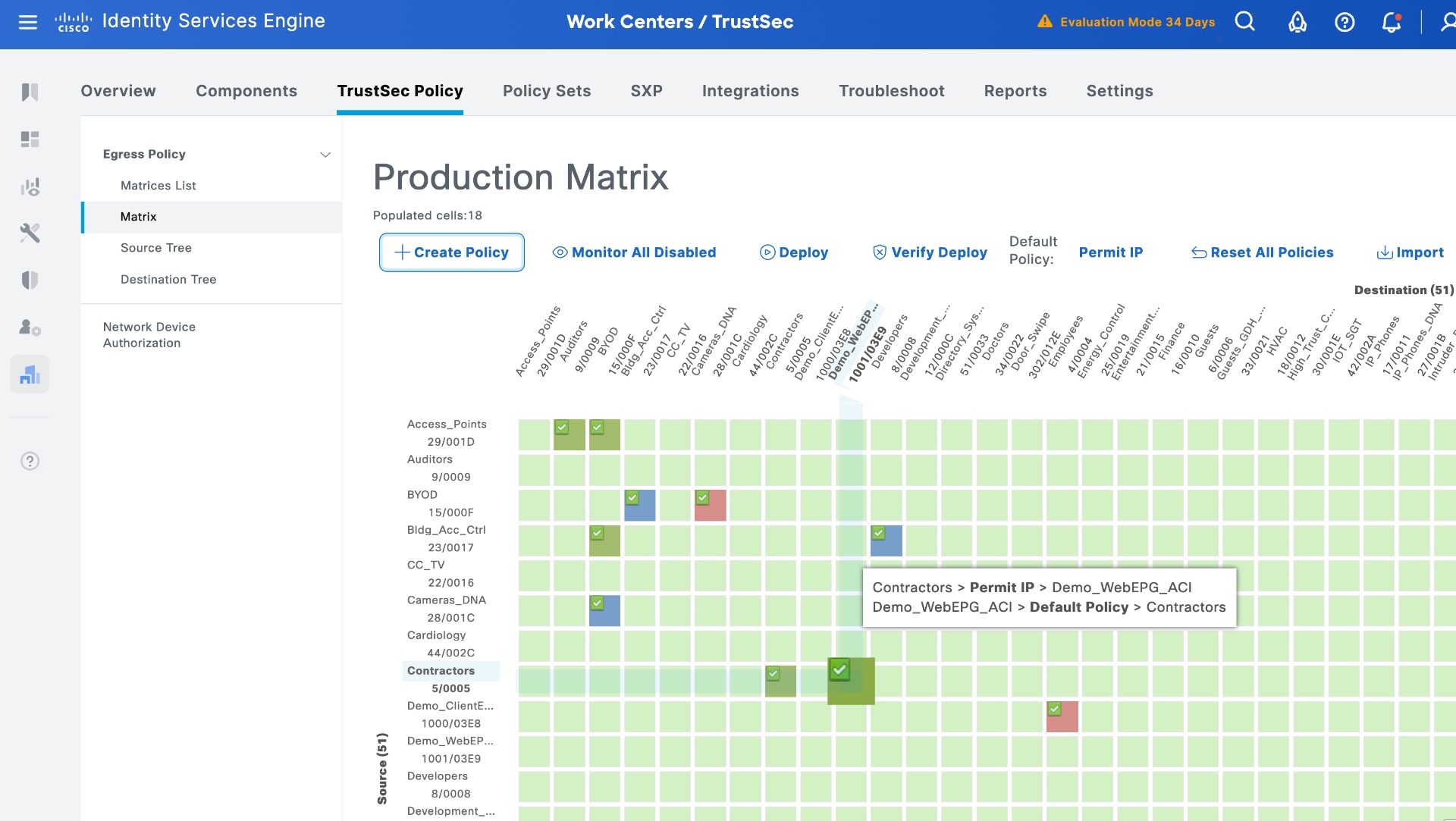Open Work Centers chart icon in sidebar

pos(30,374)
